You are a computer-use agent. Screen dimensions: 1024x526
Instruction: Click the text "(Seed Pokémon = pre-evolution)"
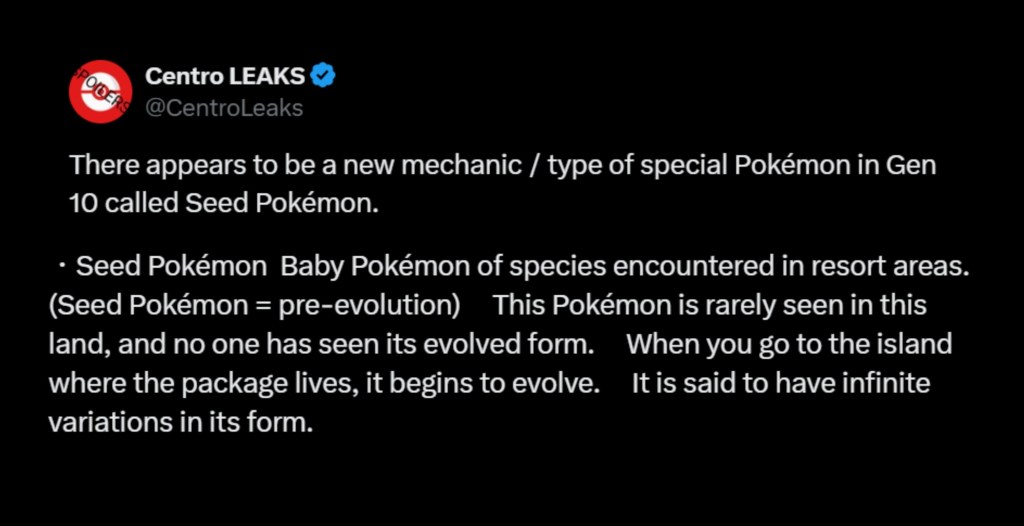point(254,305)
